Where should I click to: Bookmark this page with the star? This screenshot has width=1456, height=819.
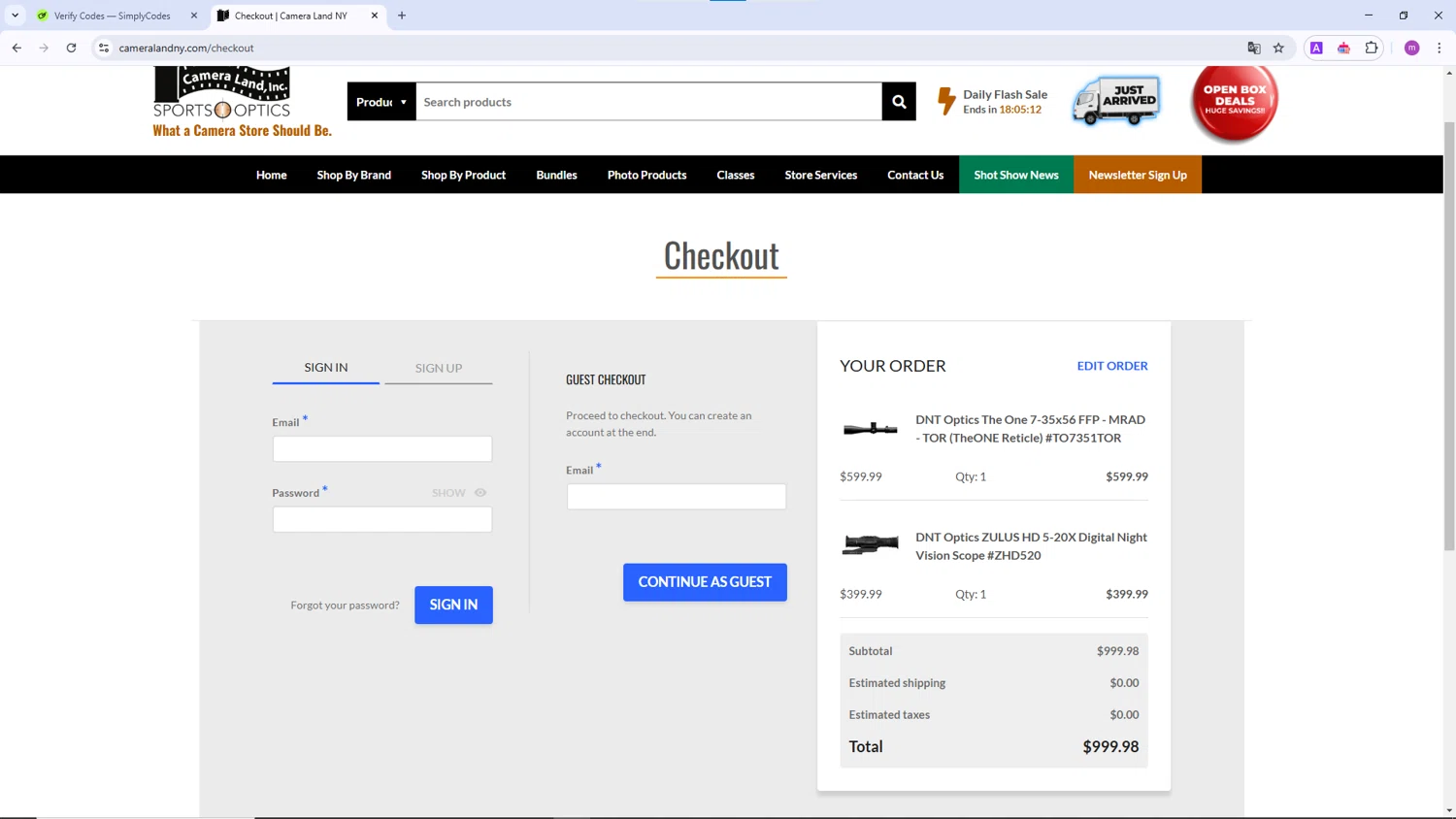point(1278,48)
